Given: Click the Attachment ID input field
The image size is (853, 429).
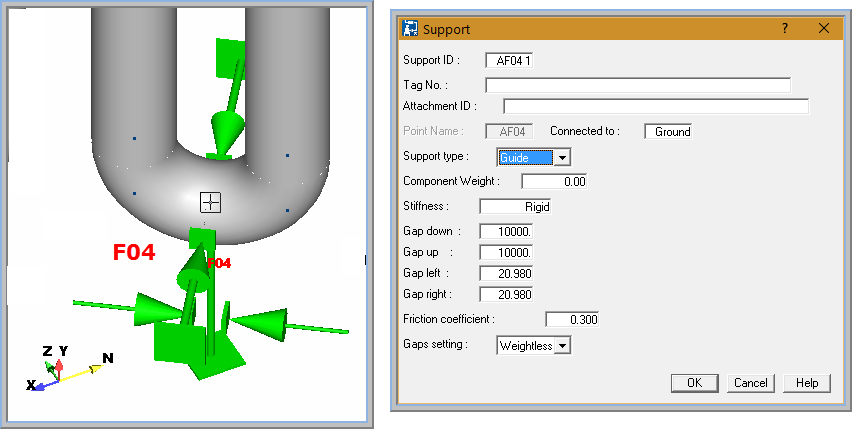Looking at the screenshot, I should click(x=656, y=106).
